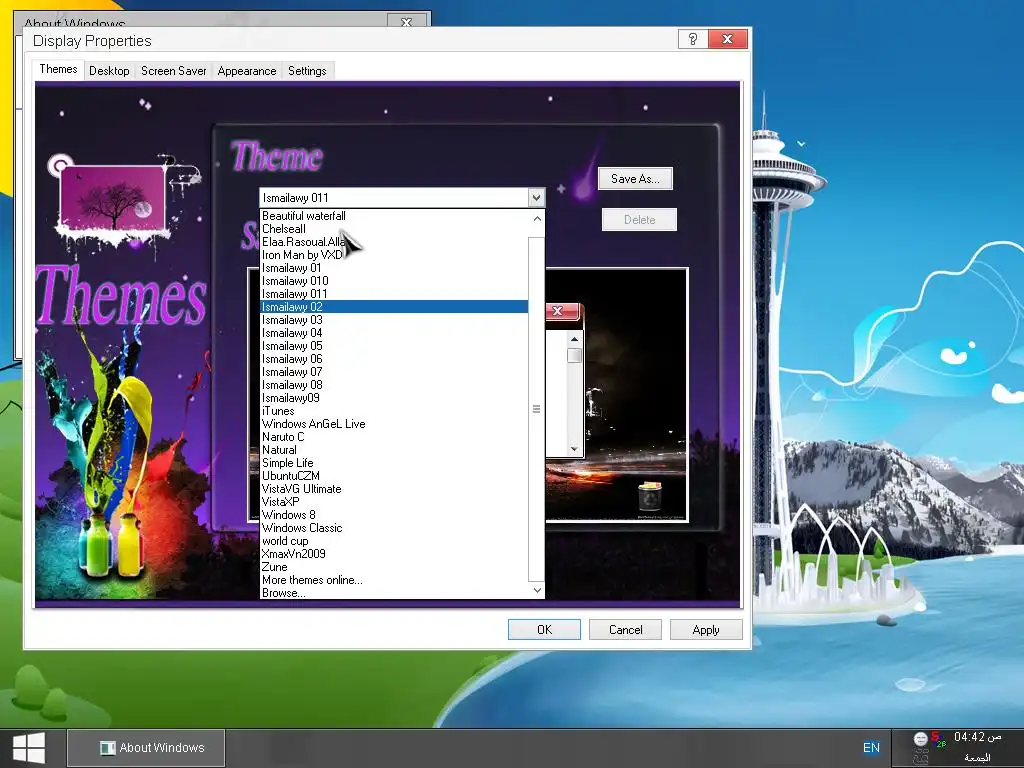Collapse the theme dropdown arrow
Viewport: 1024px width, 768px height.
click(x=536, y=197)
